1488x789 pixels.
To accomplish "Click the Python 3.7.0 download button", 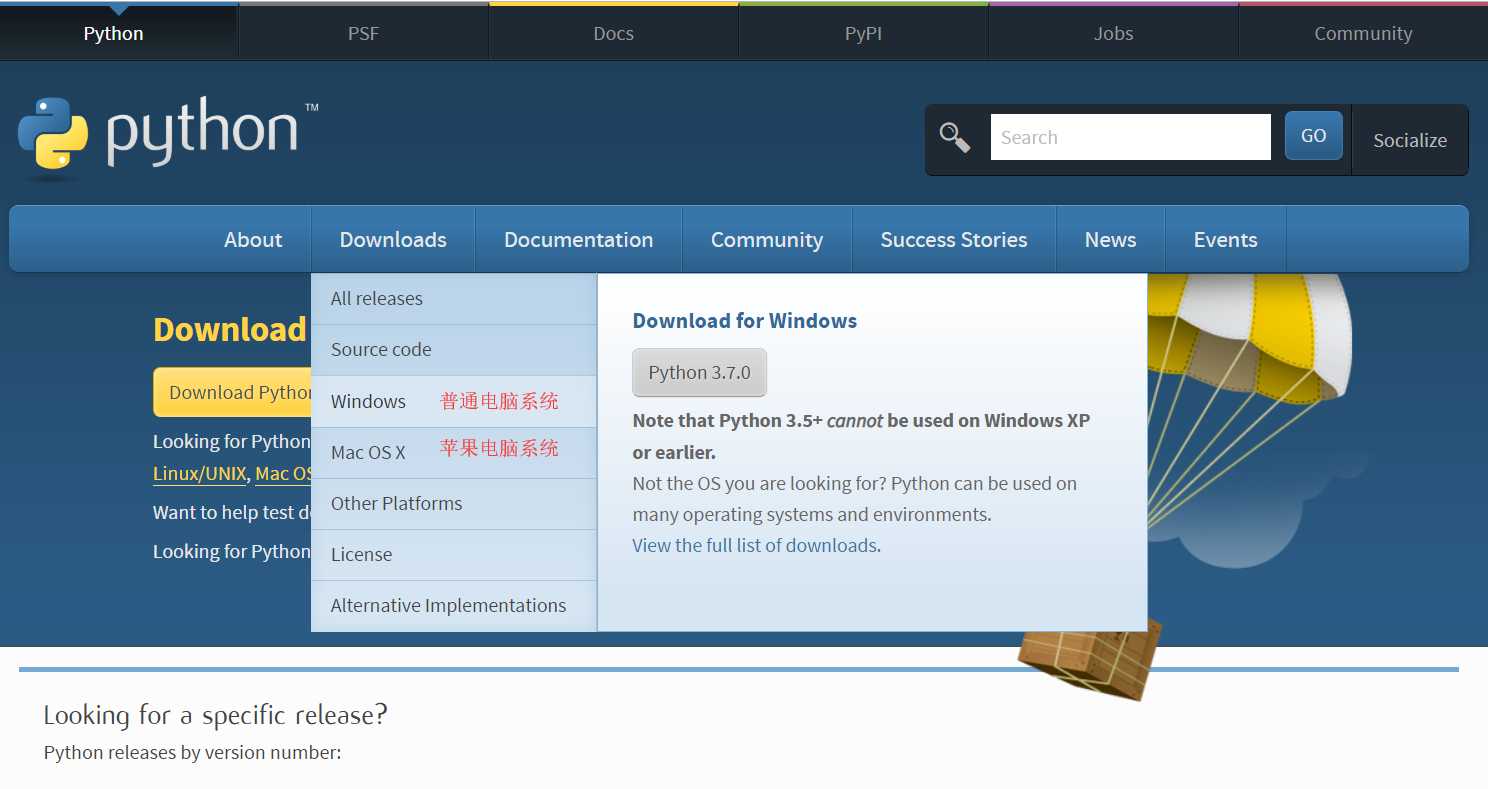I will (x=699, y=372).
